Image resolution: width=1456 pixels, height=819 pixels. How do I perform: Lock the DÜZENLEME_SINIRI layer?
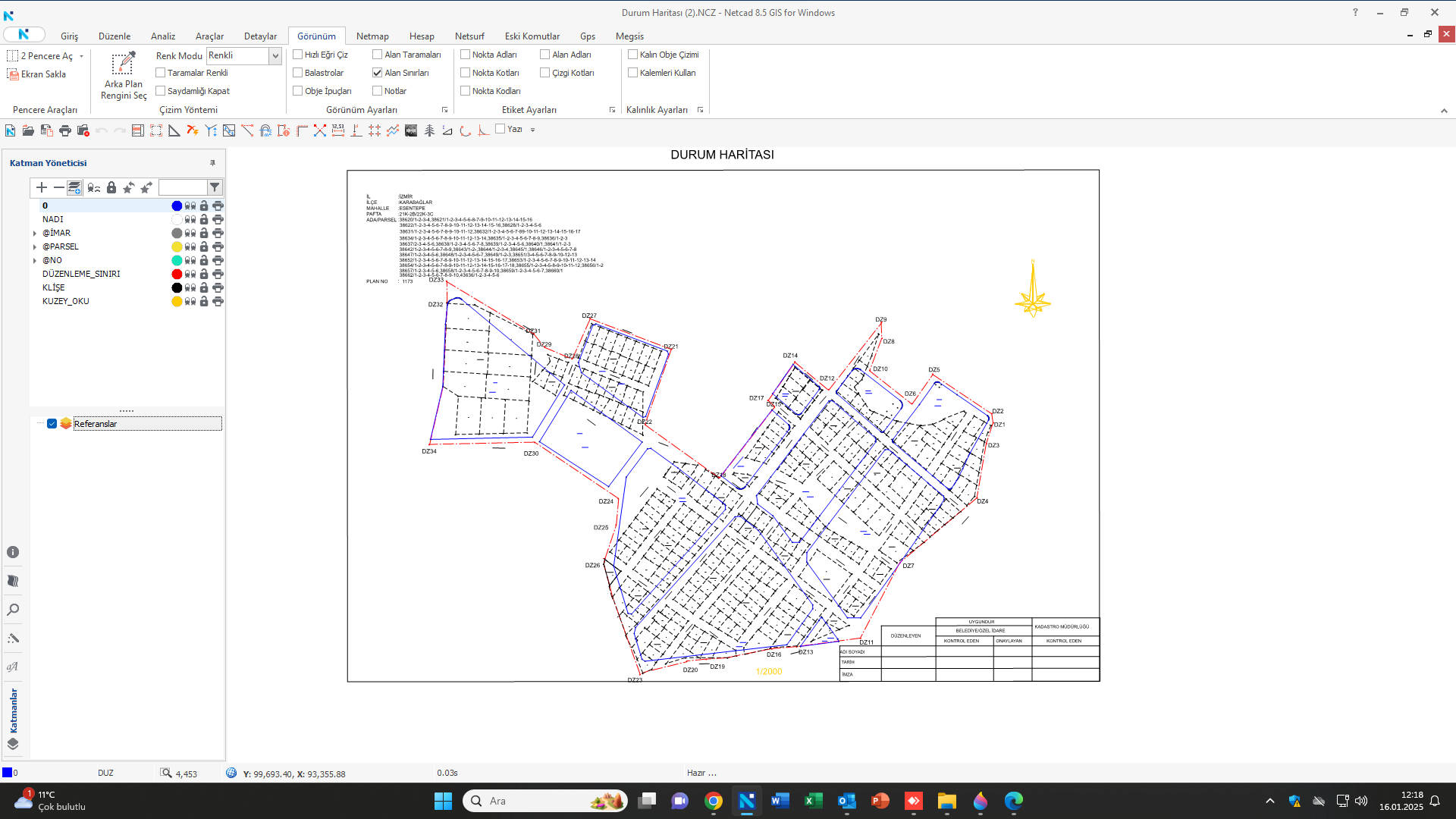coord(204,274)
